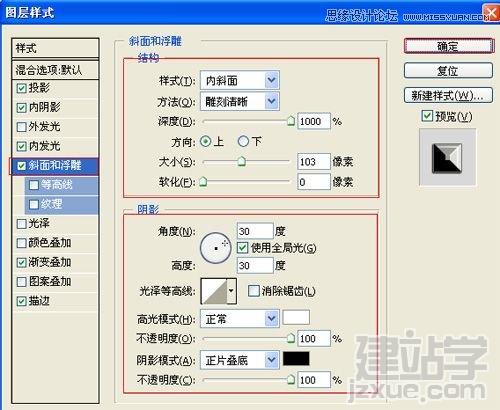Click the bevel style preview thumbnail
Viewport: 500px width, 410px height.
pyautogui.click(x=447, y=158)
